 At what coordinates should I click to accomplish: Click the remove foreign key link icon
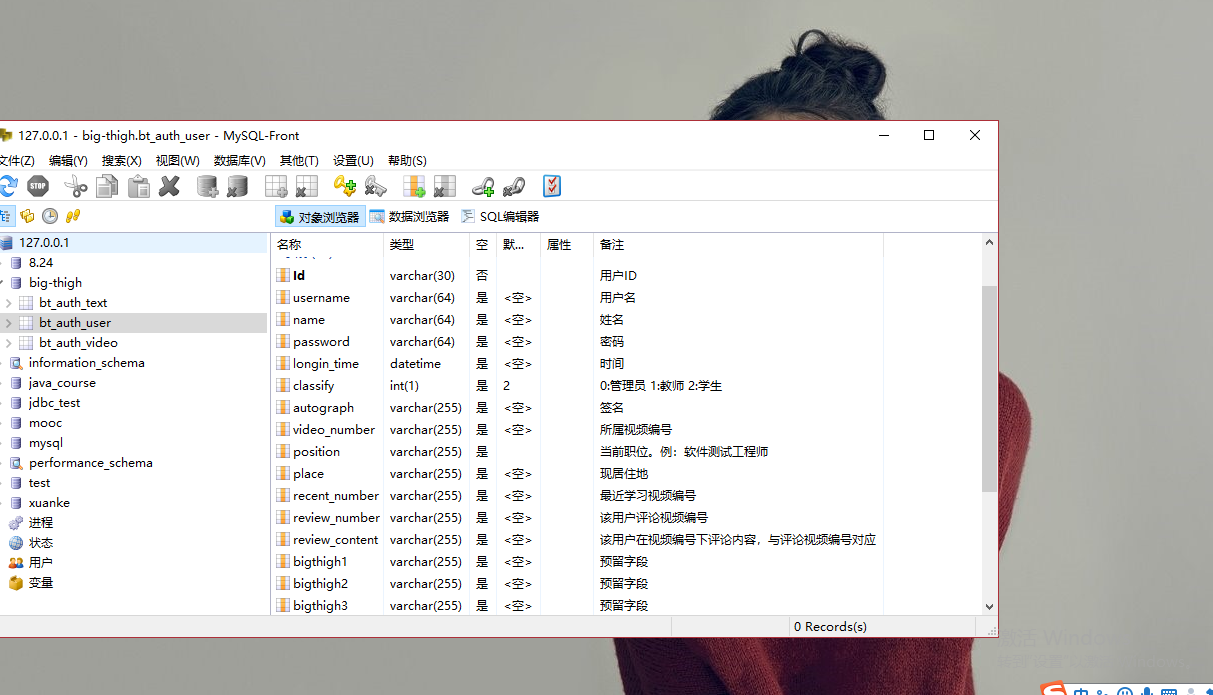(514, 186)
